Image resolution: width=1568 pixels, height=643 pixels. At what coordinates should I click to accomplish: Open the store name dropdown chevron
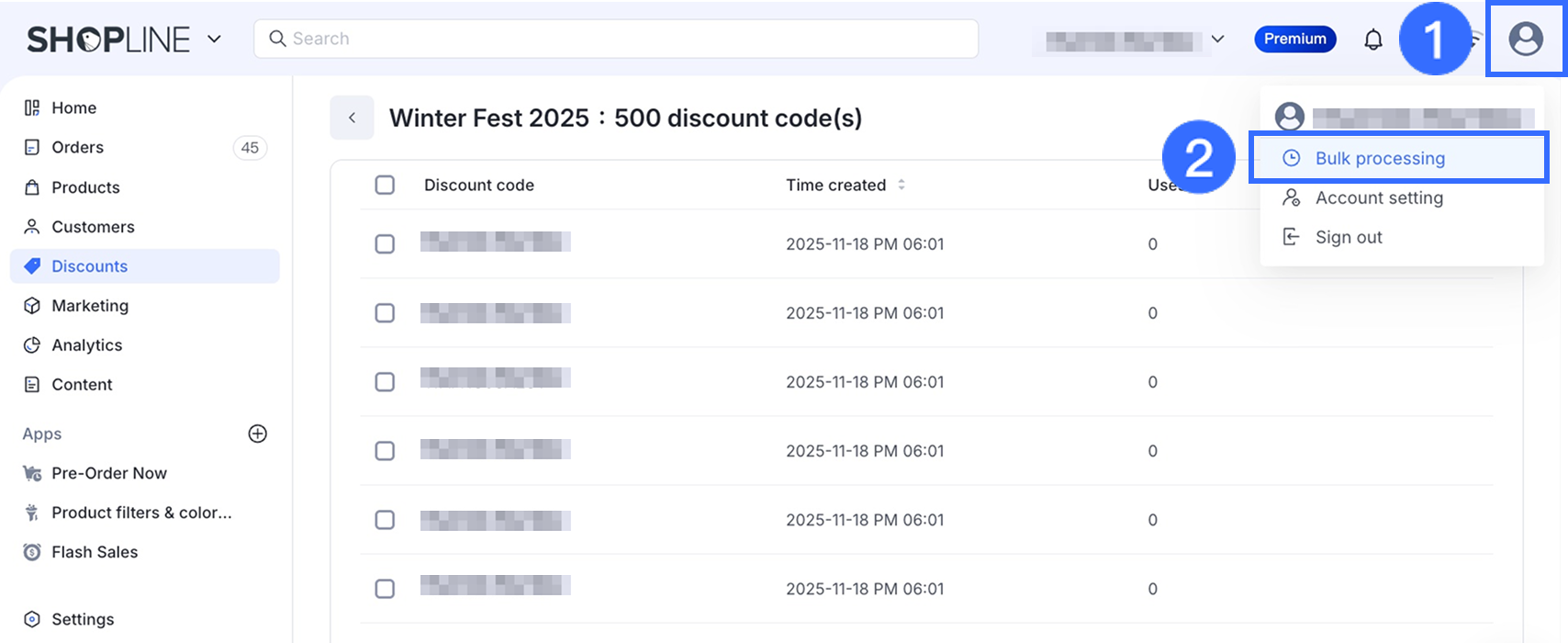click(1218, 39)
